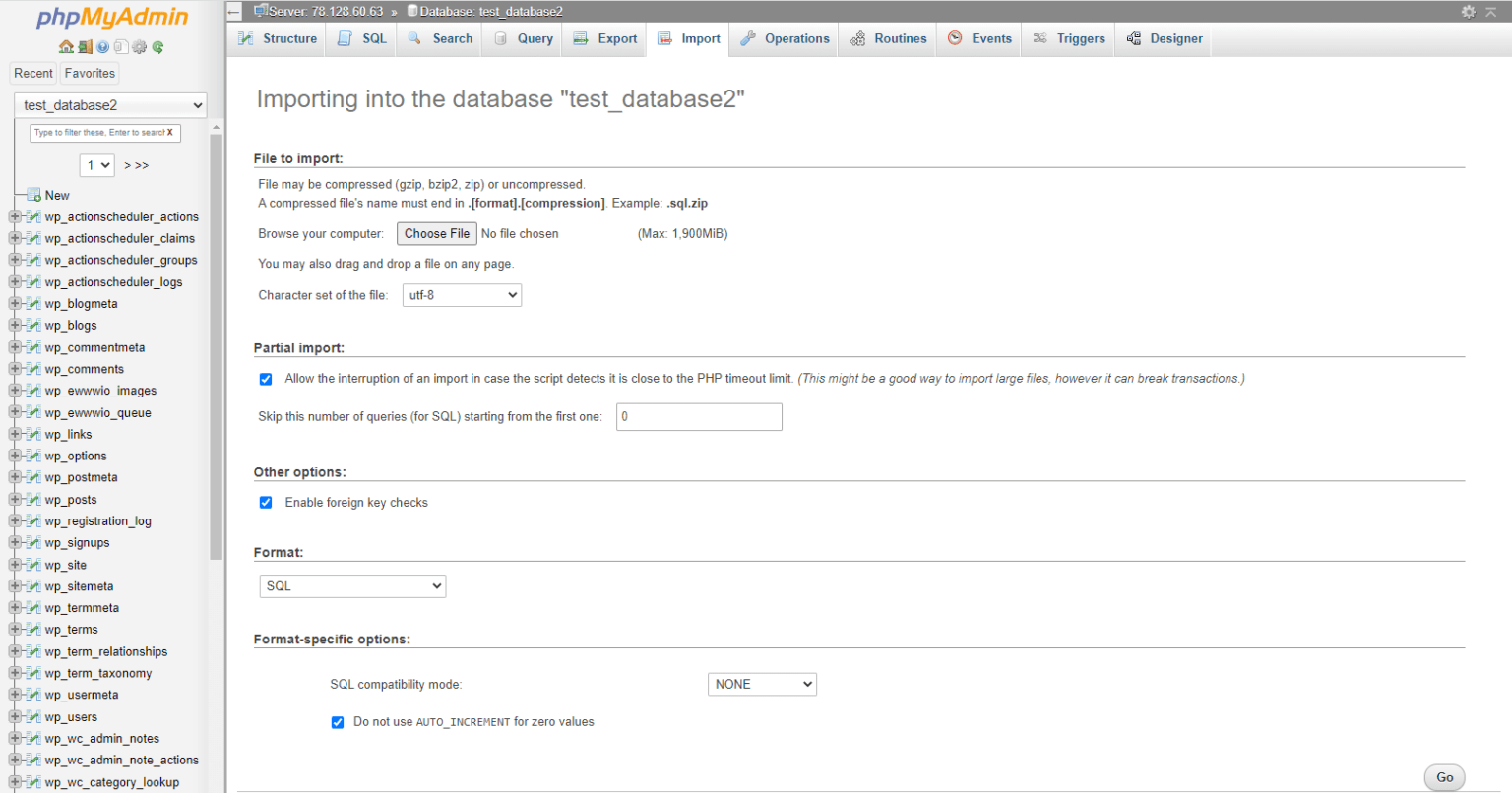
Task: Click the phpMyAdmin home icon
Action: [x=66, y=46]
